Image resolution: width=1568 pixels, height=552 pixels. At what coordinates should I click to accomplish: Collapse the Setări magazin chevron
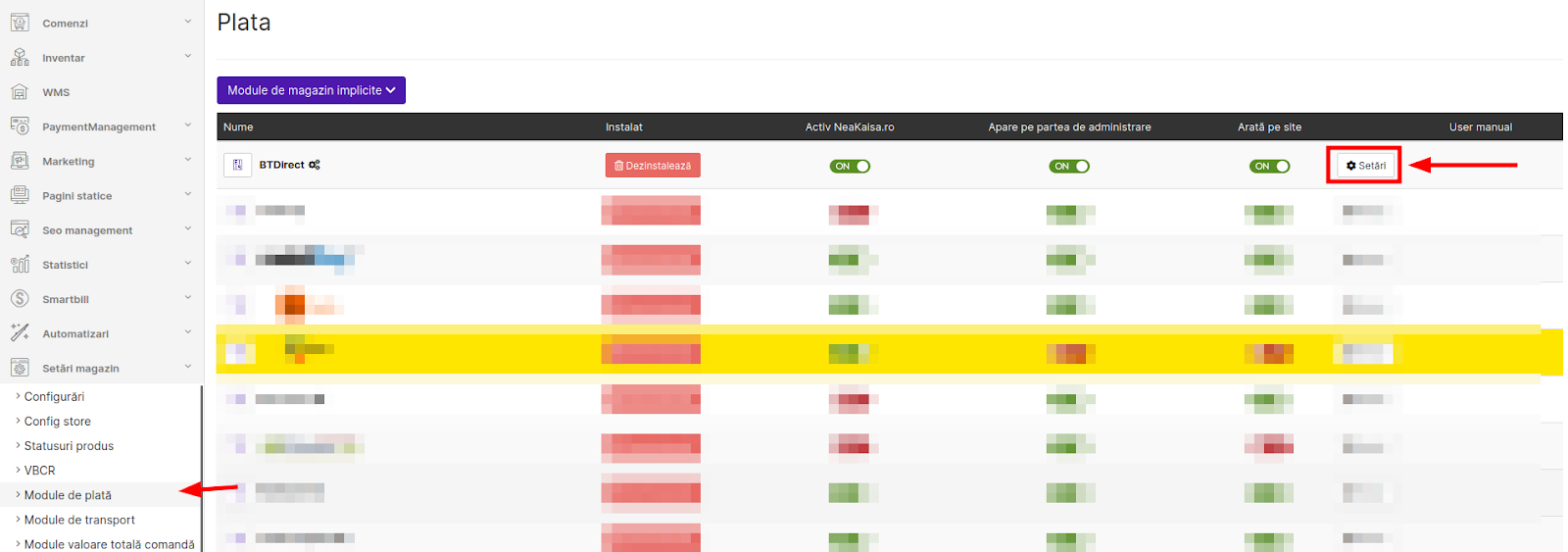click(x=187, y=366)
